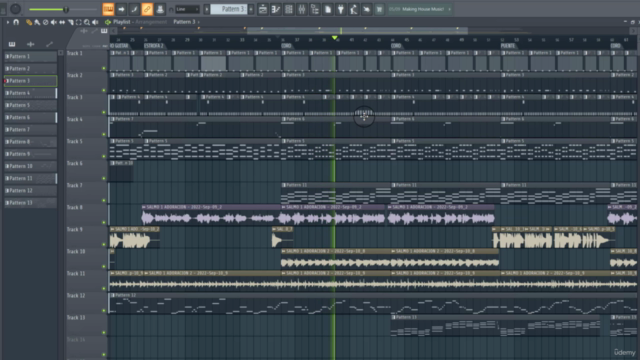The width and height of the screenshot is (640, 360).
Task: Toggle the link icon in the top toolbar
Action: tap(147, 9)
